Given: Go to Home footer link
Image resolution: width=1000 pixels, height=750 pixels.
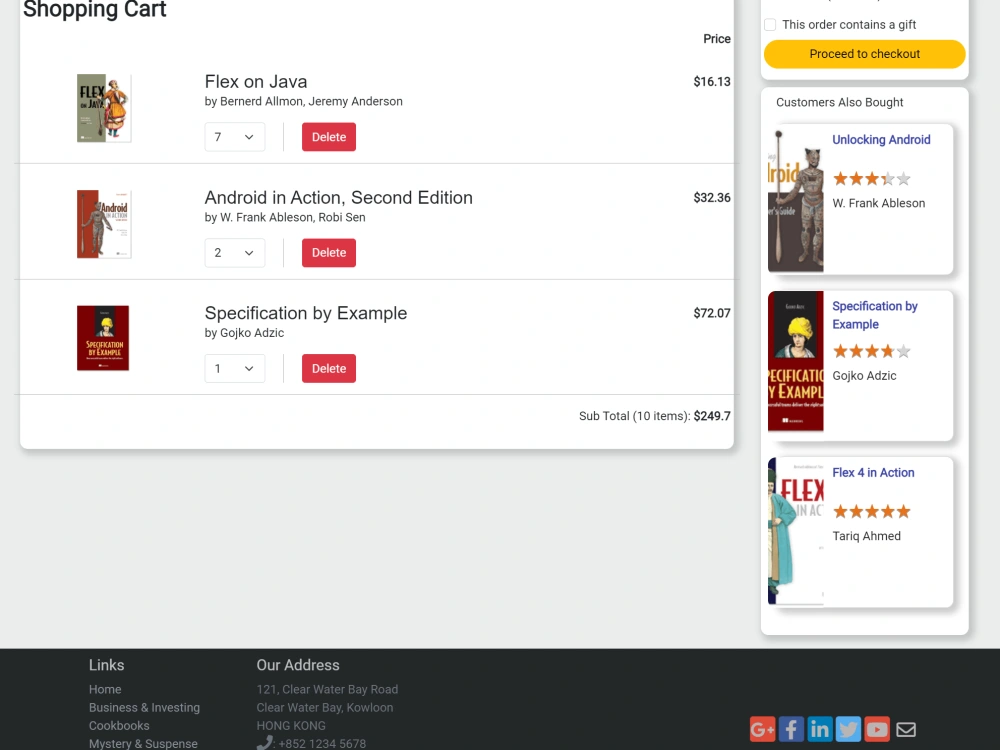Looking at the screenshot, I should [105, 689].
